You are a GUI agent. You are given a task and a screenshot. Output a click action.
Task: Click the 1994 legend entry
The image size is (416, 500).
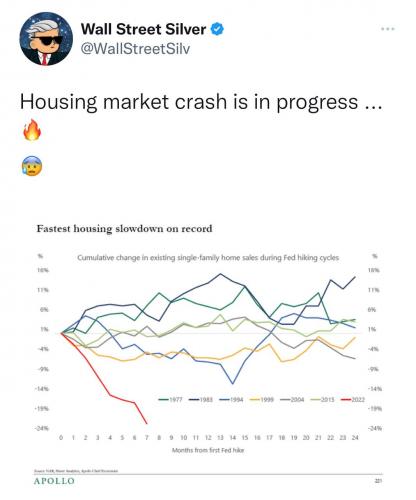[231, 399]
